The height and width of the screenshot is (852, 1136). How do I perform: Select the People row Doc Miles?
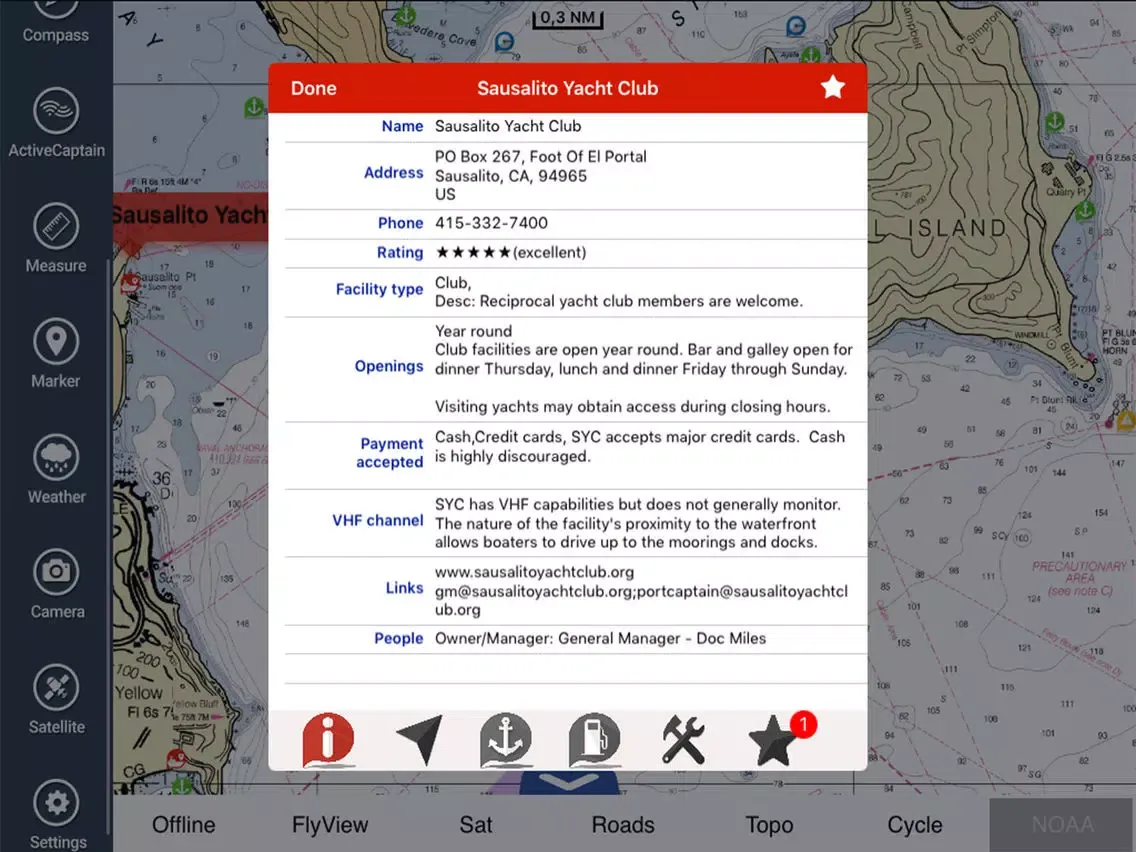tap(575, 639)
